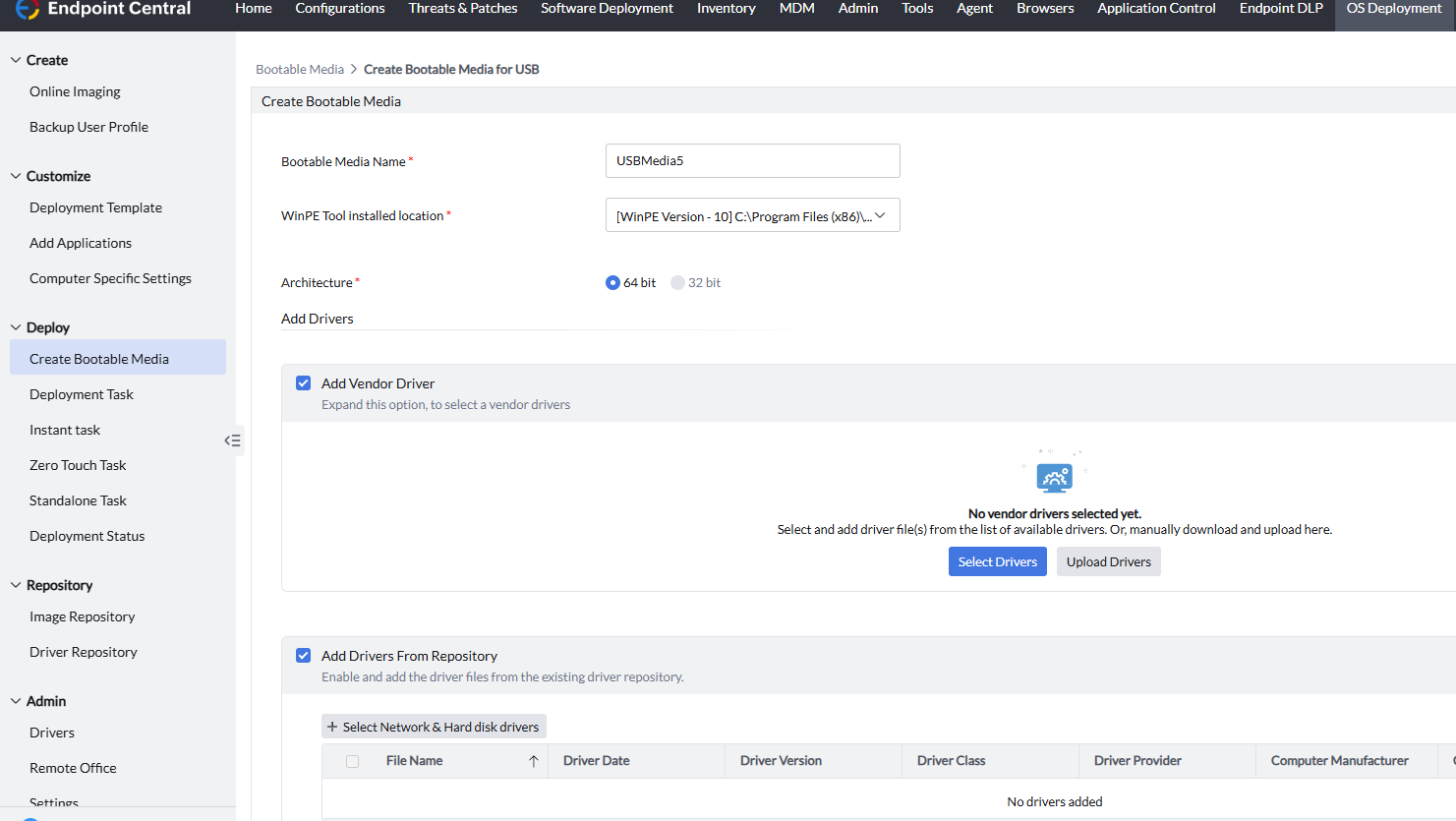Select the OS Deployment tab
The width and height of the screenshot is (1456, 821).
(x=1394, y=8)
